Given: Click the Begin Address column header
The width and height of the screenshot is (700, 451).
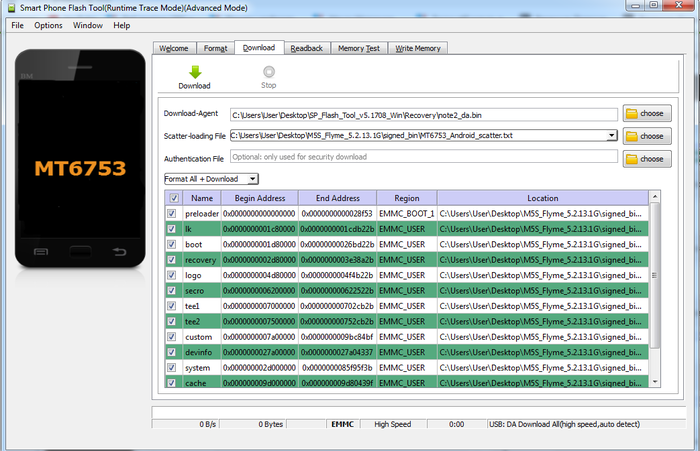Looking at the screenshot, I should (259, 198).
